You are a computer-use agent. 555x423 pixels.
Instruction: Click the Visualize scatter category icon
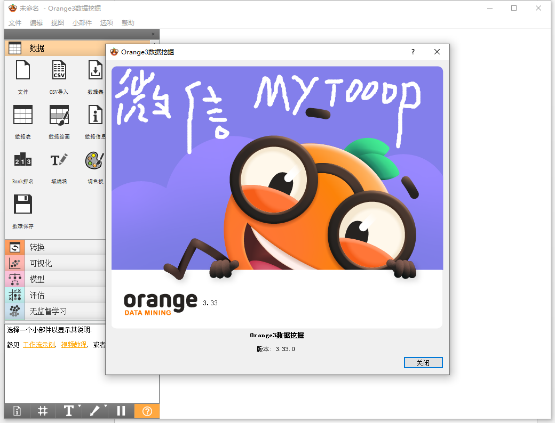[x=15, y=263]
